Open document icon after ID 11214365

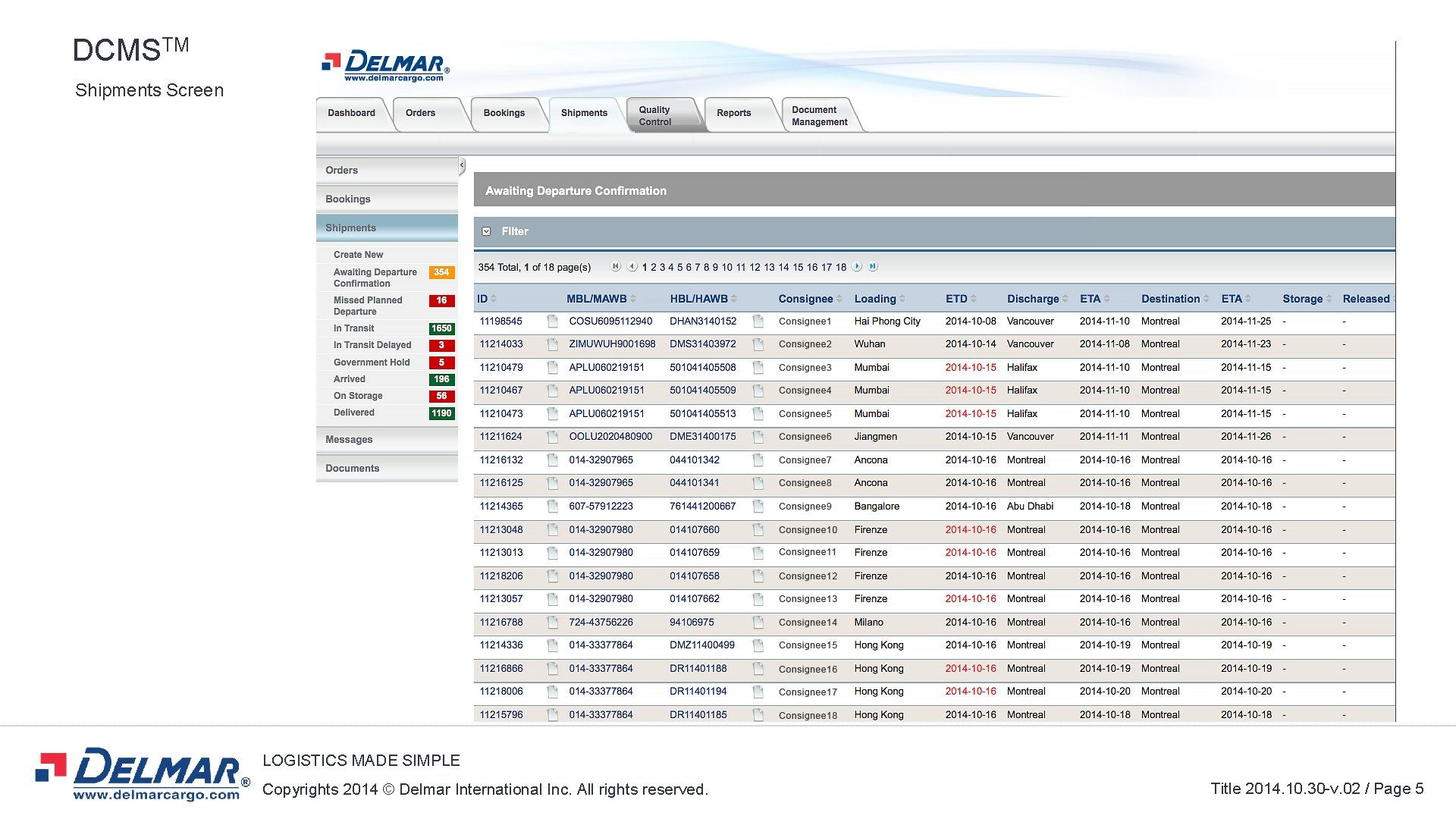click(x=552, y=507)
